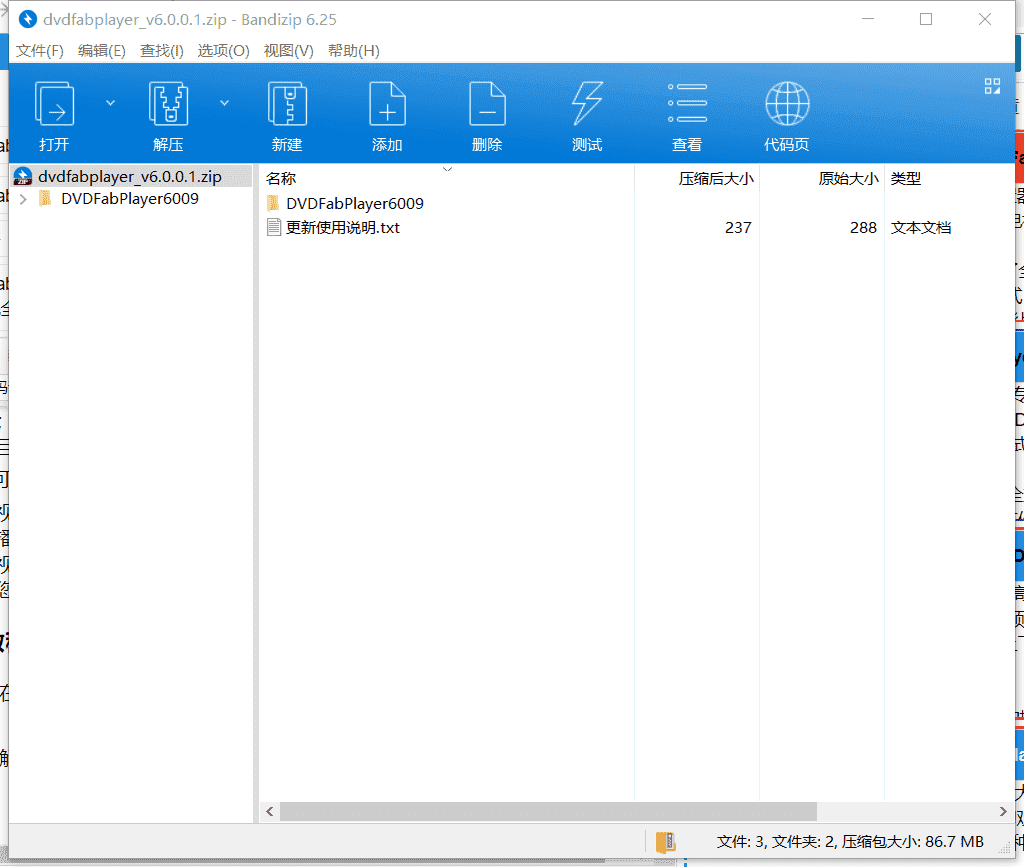
Task: Expand the DVDFabPlayer6009 tree node
Action: 24,199
